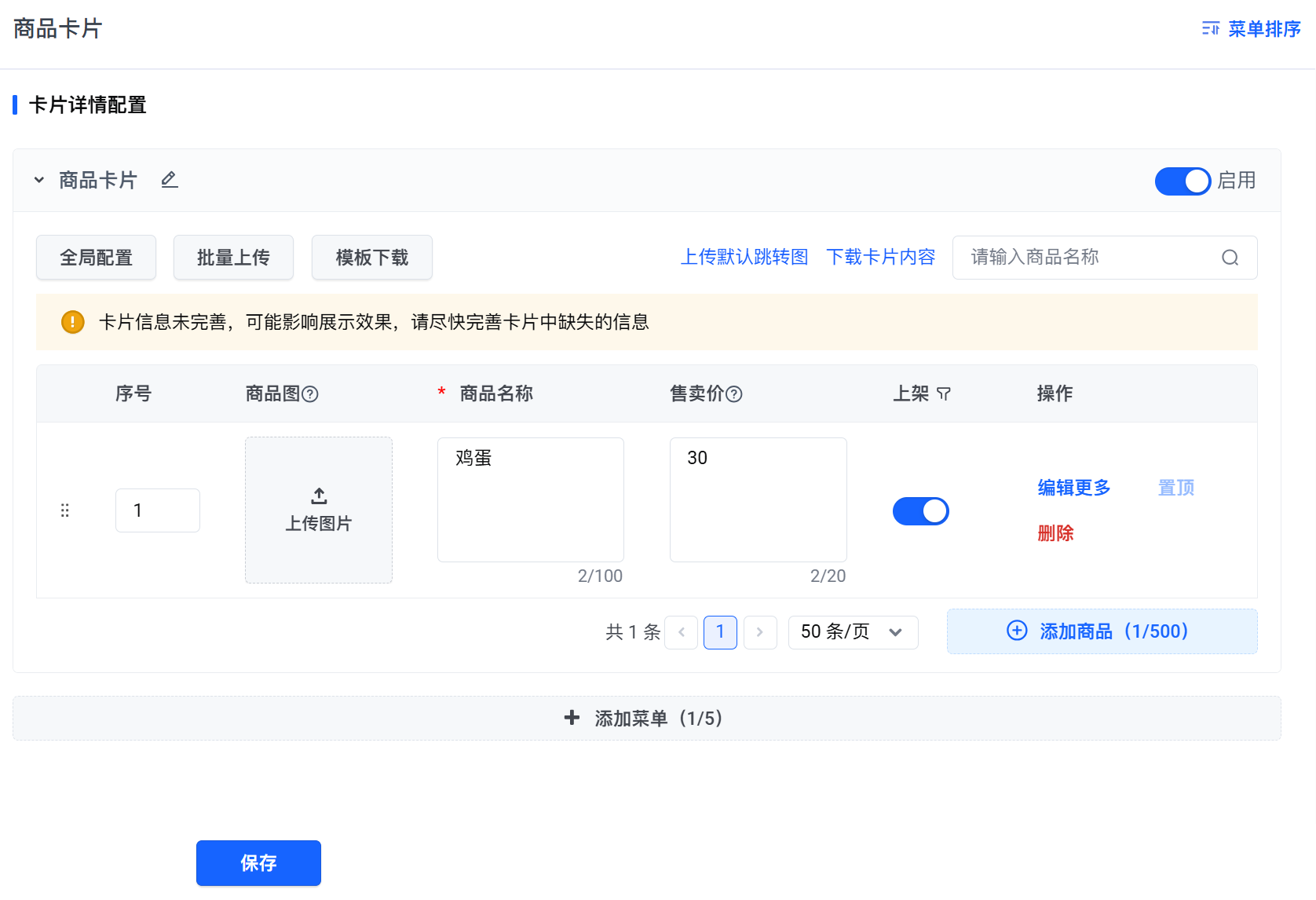Click the 下载卡片内容 link
The height and width of the screenshot is (900, 1316).
click(880, 257)
